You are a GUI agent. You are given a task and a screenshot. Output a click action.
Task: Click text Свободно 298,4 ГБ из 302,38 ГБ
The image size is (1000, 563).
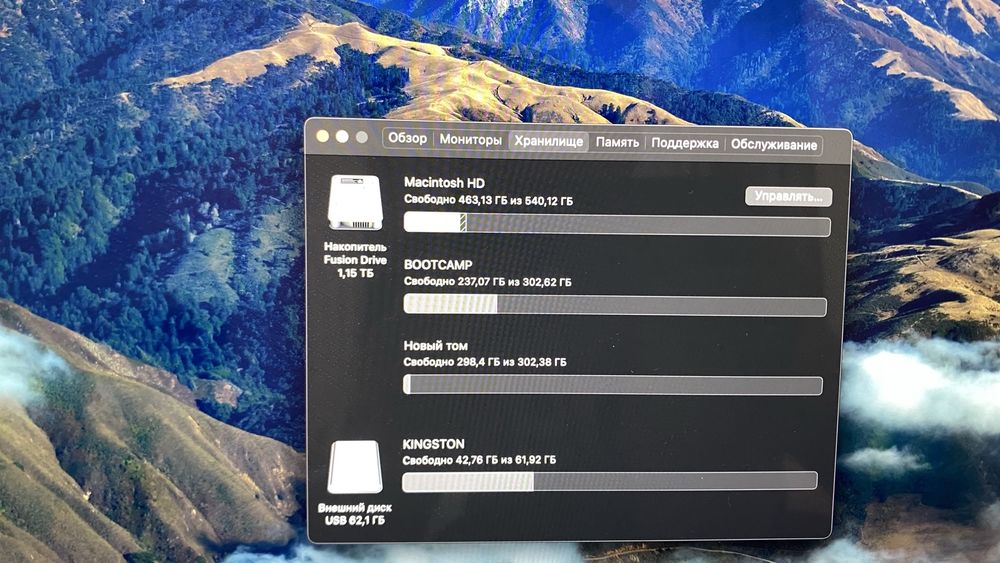485,362
